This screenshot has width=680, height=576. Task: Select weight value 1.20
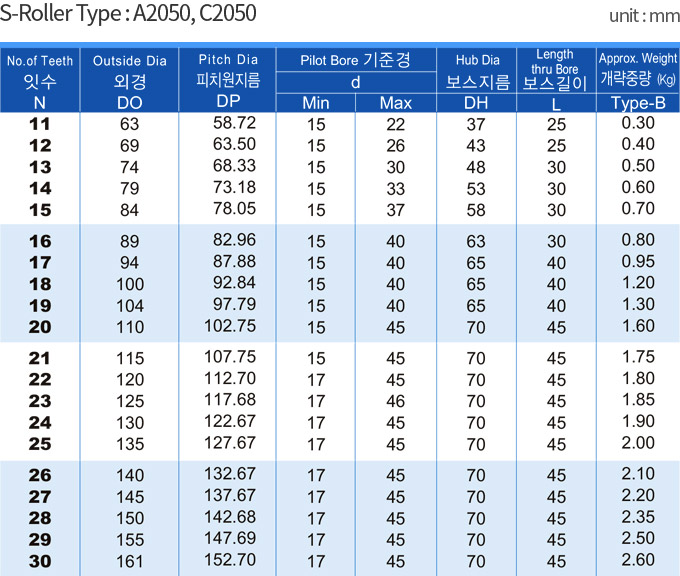click(638, 283)
